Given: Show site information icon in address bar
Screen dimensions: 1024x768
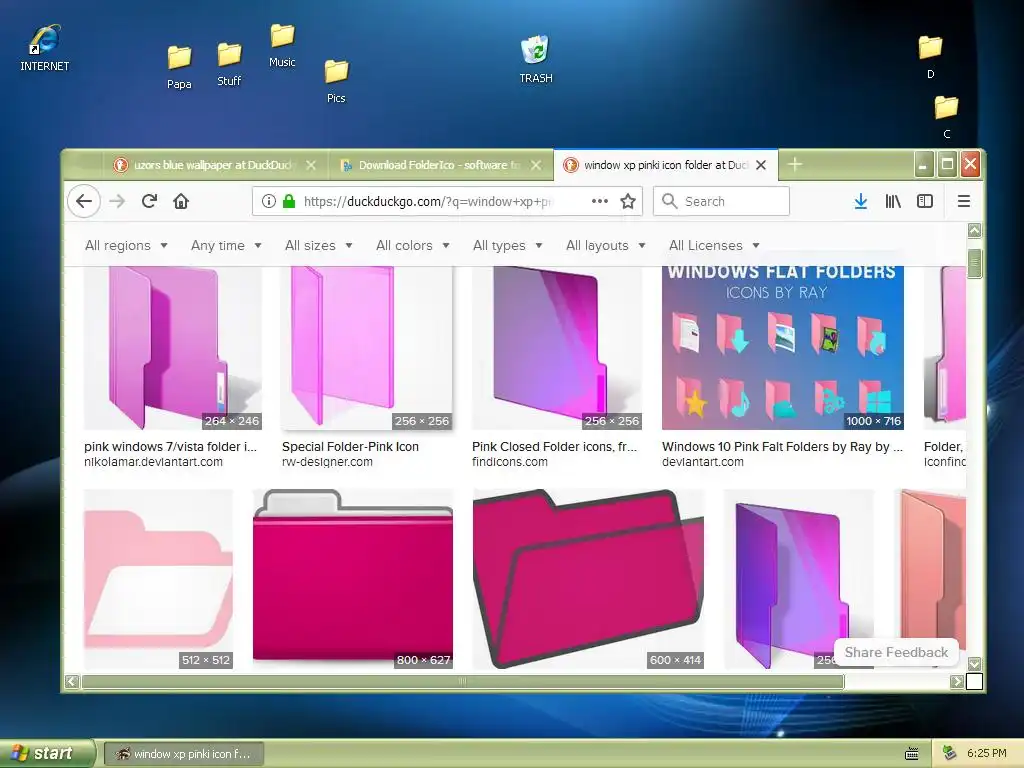Looking at the screenshot, I should tap(268, 201).
